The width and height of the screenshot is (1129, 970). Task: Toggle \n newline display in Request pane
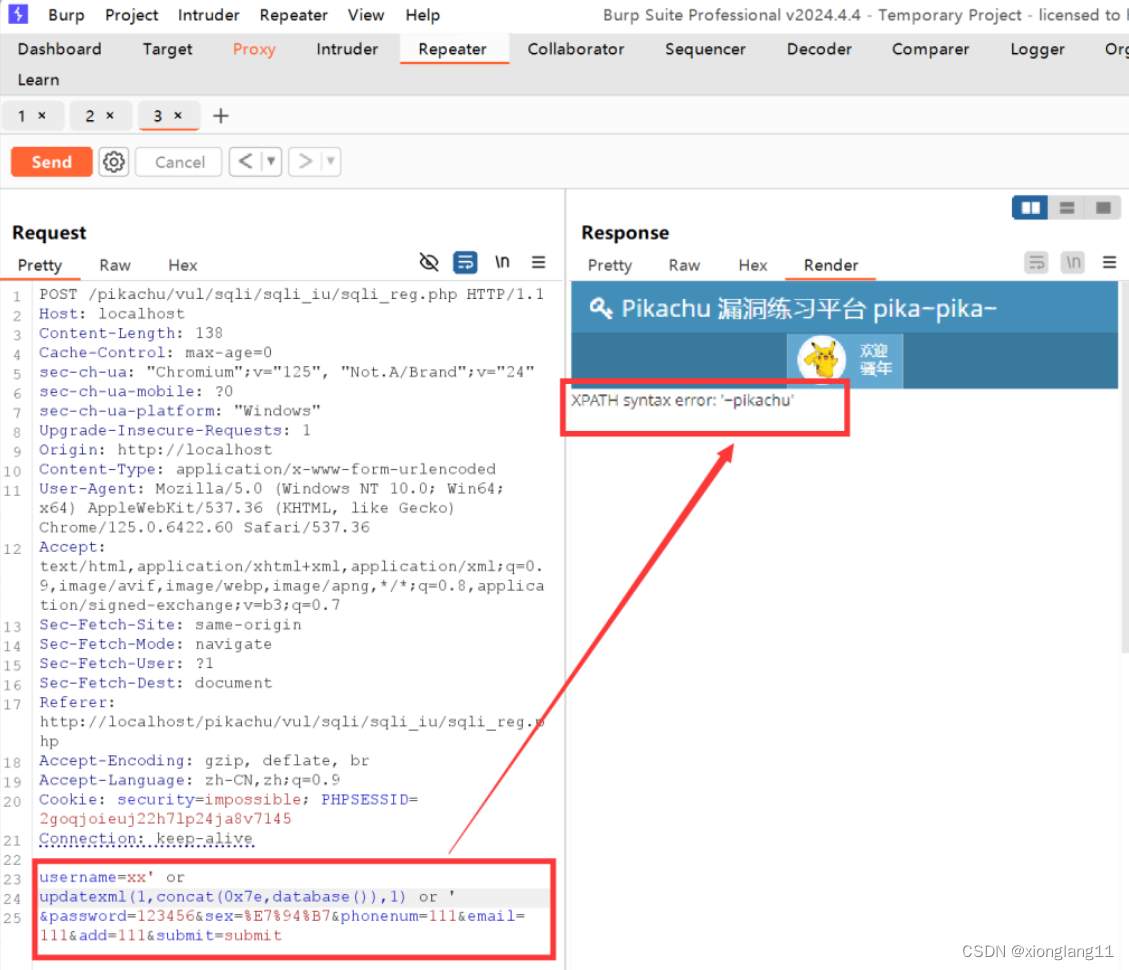(502, 262)
